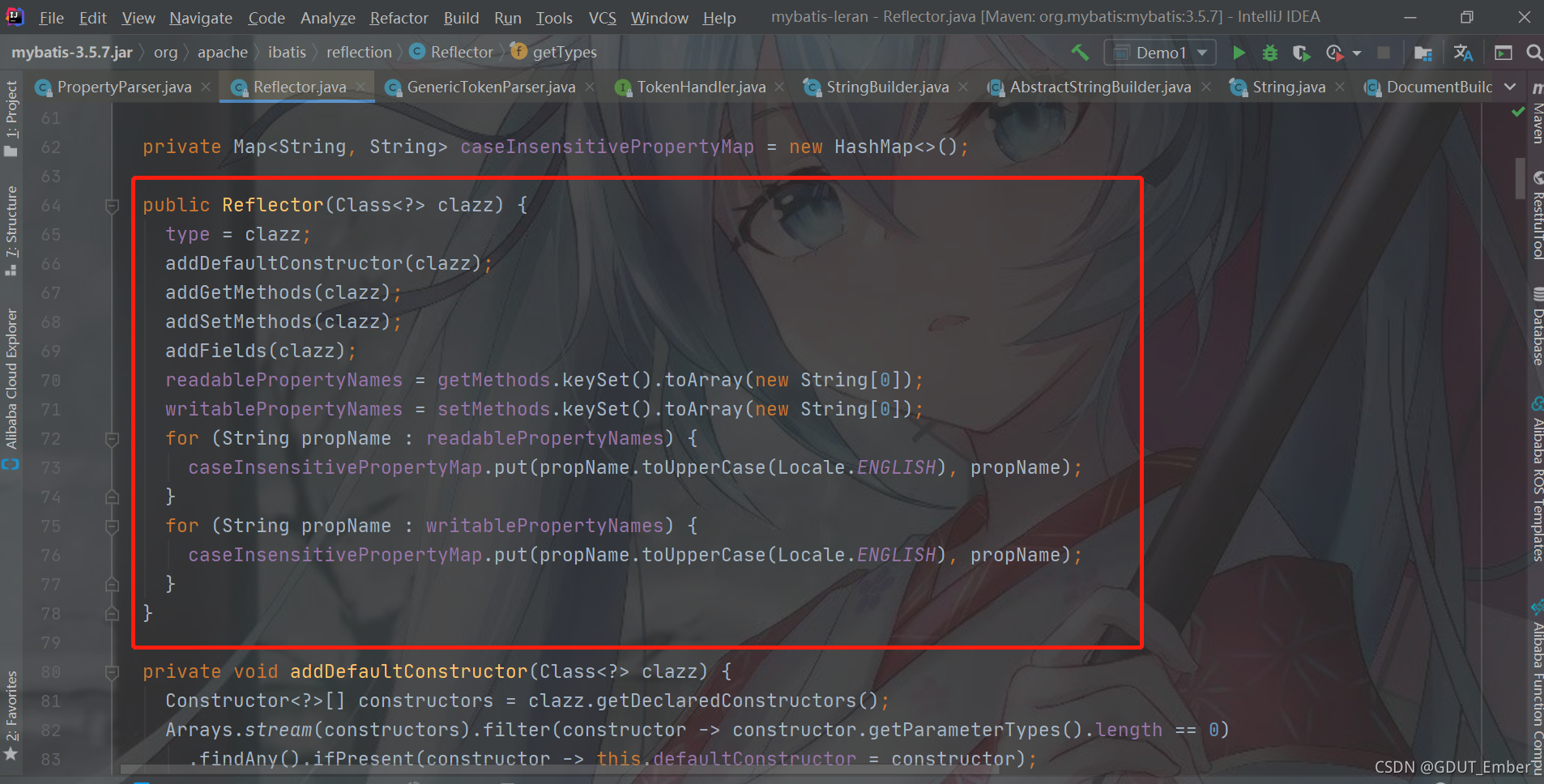
Task: Open the File menu
Action: click(51, 18)
